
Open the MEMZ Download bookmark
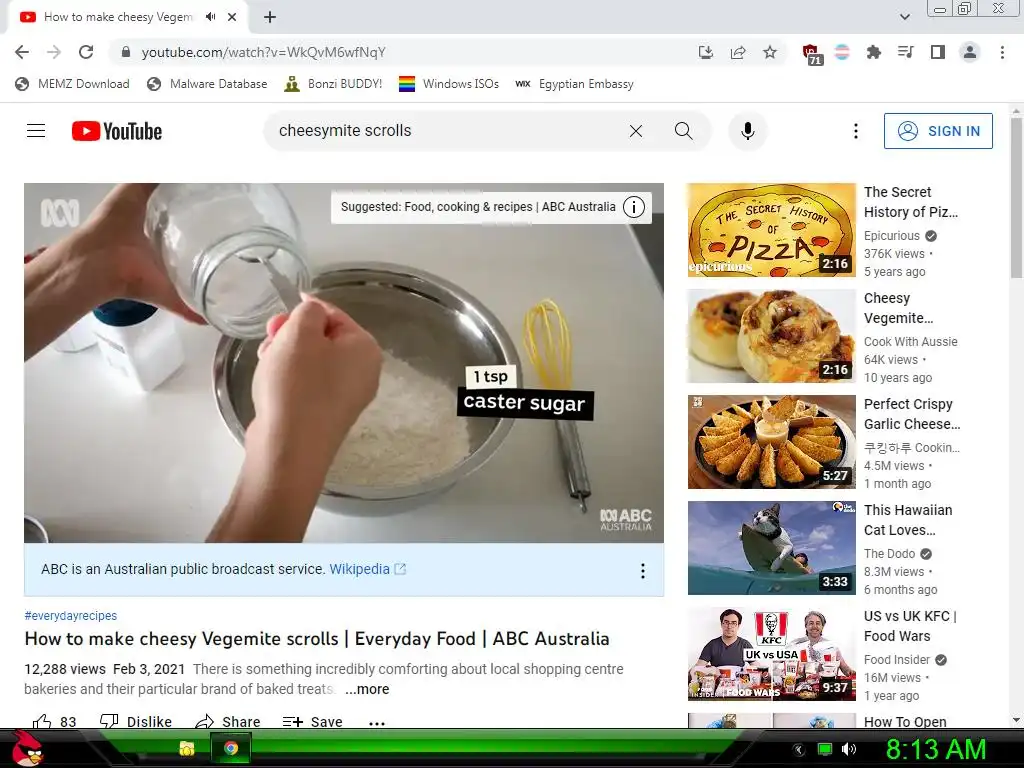[x=72, y=84]
